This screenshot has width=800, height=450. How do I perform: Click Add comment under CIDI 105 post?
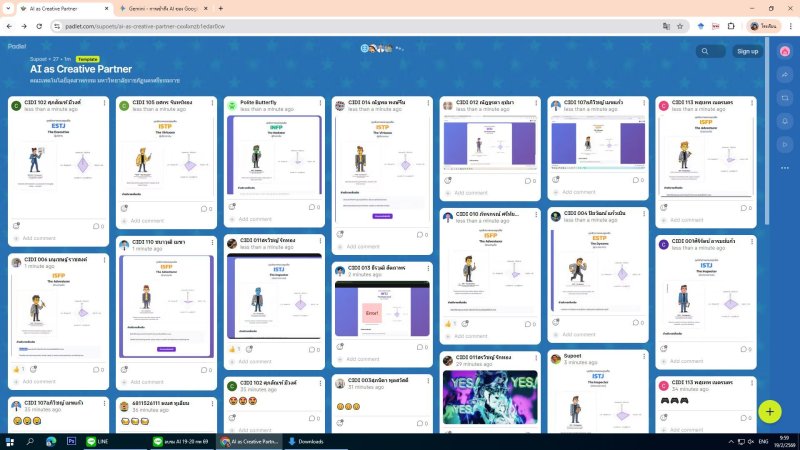click(x=146, y=221)
